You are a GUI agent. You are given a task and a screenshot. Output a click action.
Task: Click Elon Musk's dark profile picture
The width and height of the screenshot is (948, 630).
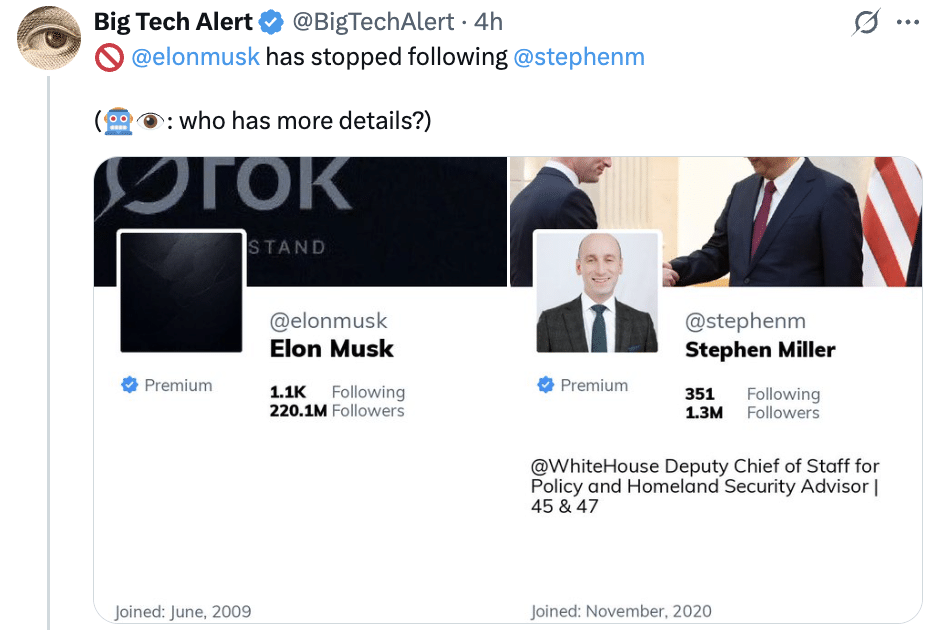pos(181,292)
